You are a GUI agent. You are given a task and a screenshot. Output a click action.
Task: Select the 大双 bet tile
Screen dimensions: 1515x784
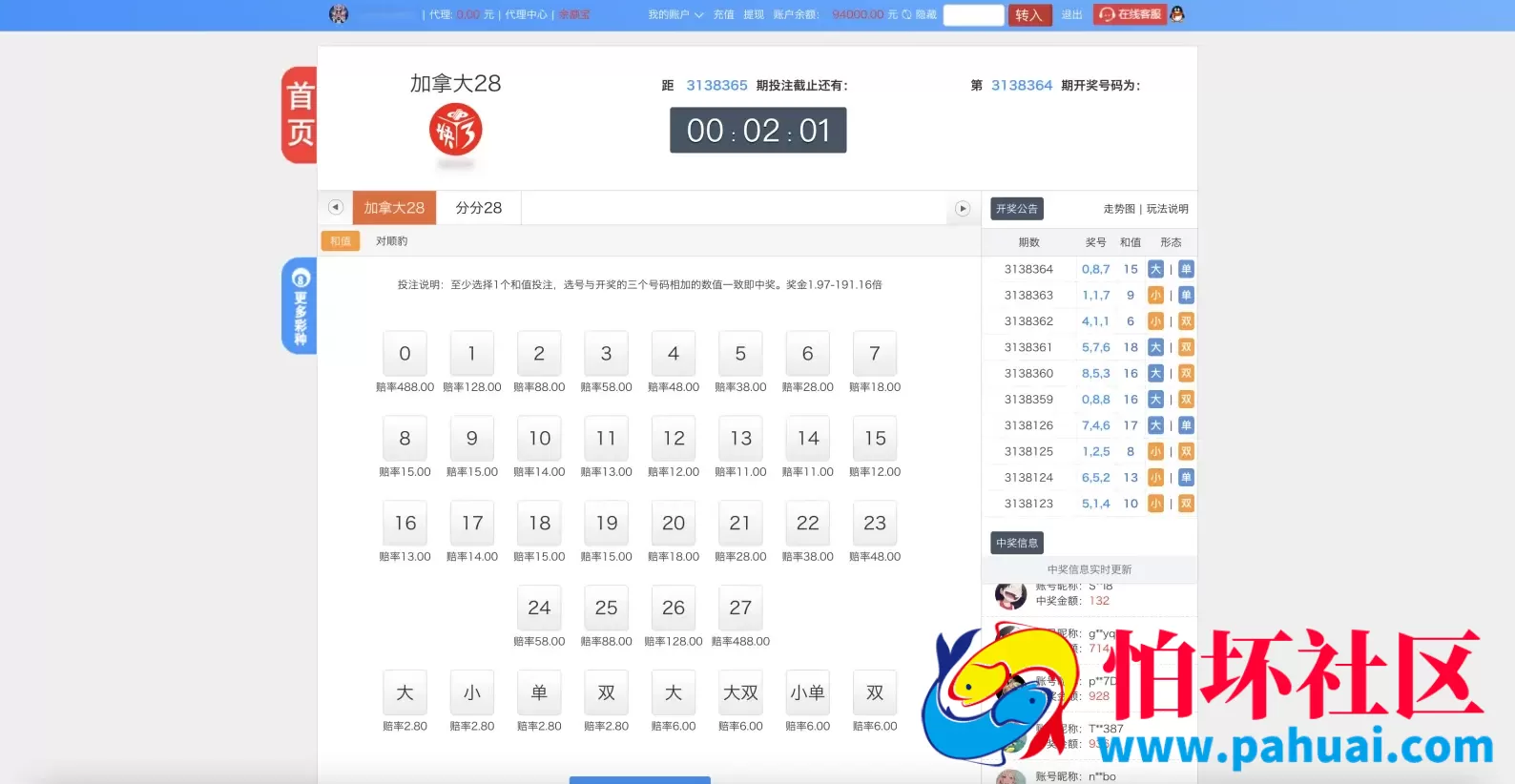tap(740, 693)
